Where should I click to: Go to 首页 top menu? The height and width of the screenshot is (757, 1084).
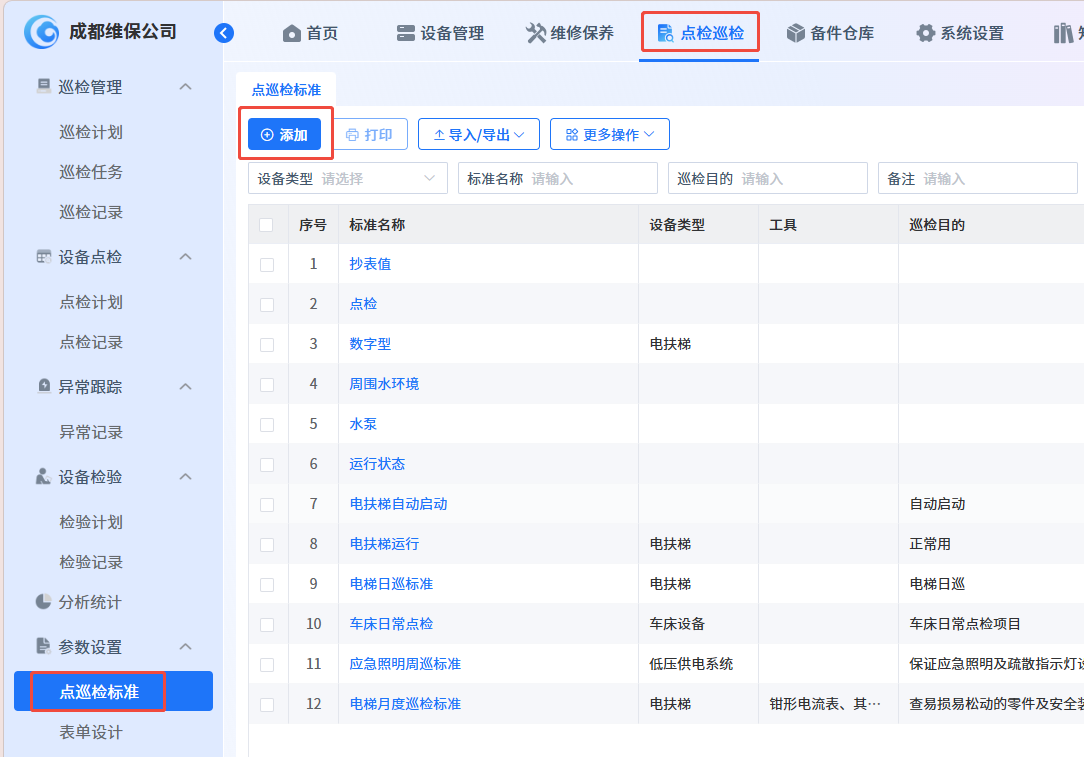(311, 33)
